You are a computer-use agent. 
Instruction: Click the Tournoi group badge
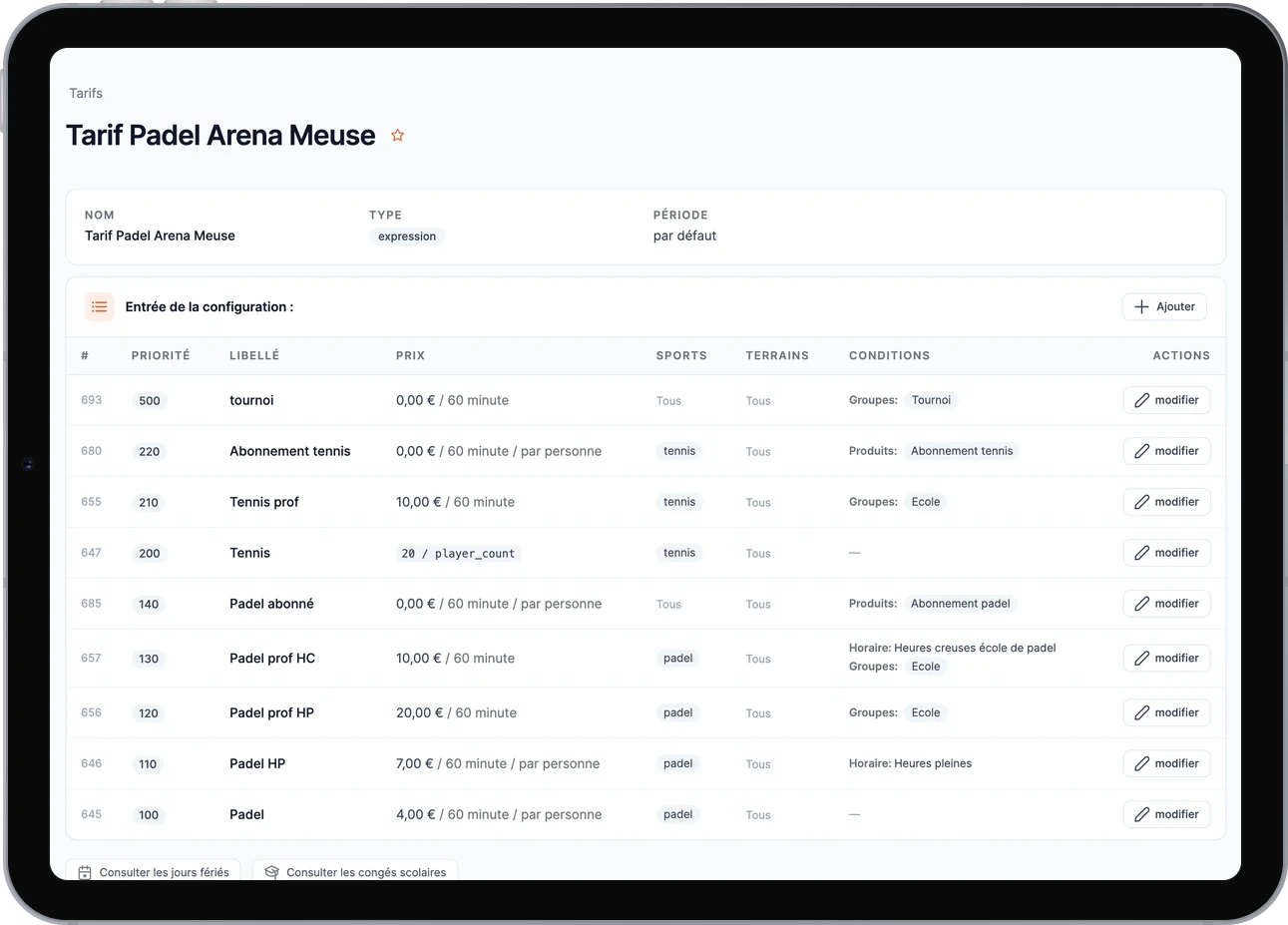click(931, 400)
